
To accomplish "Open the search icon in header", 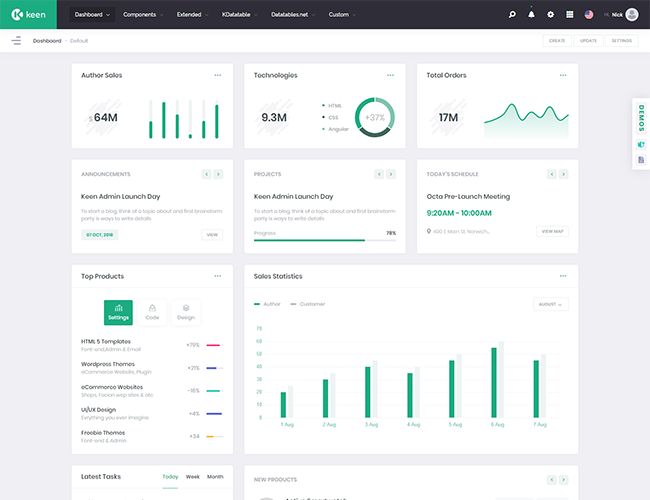I will 512,15.
